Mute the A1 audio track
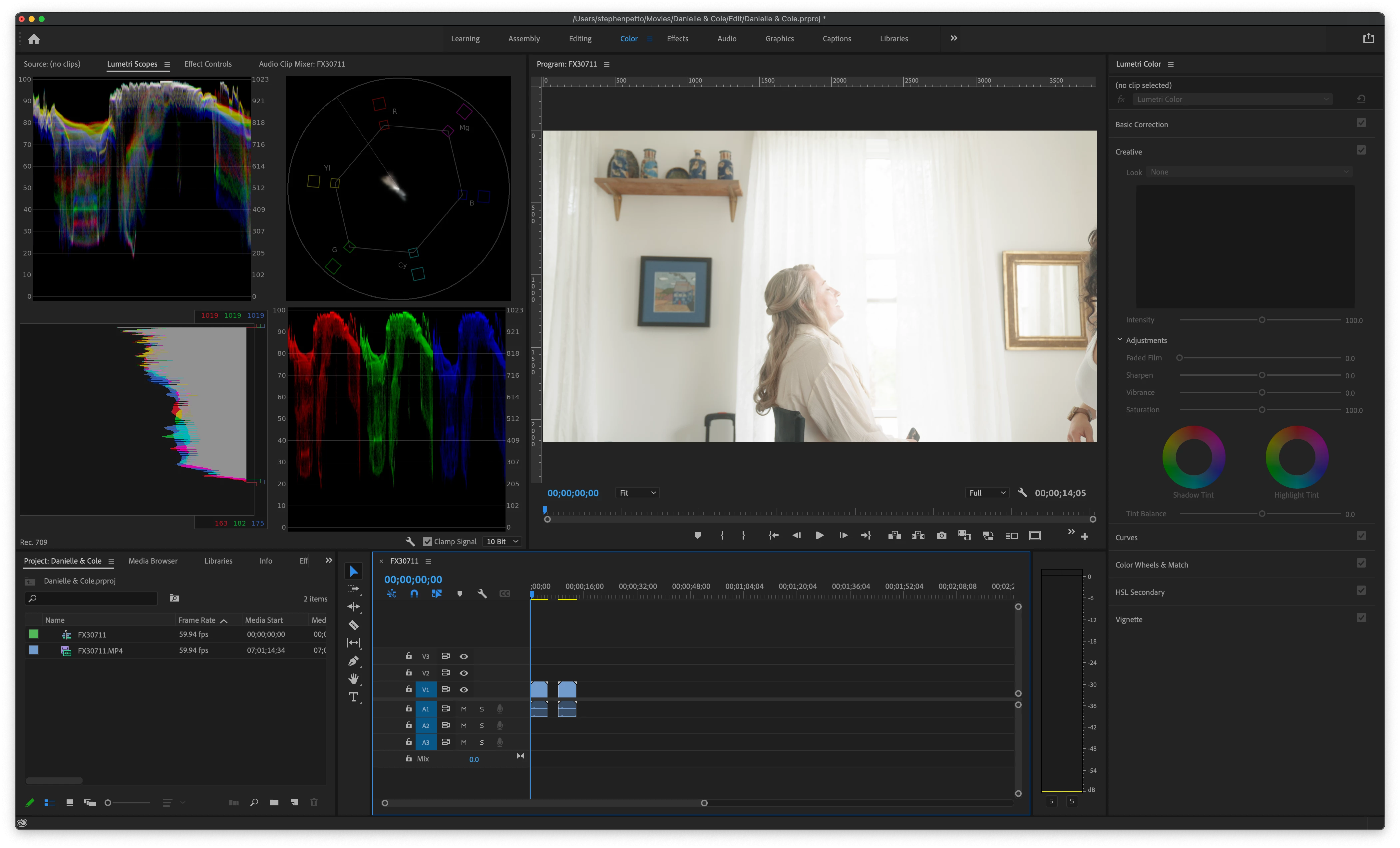Viewport: 1400px width, 848px height. coord(464,709)
